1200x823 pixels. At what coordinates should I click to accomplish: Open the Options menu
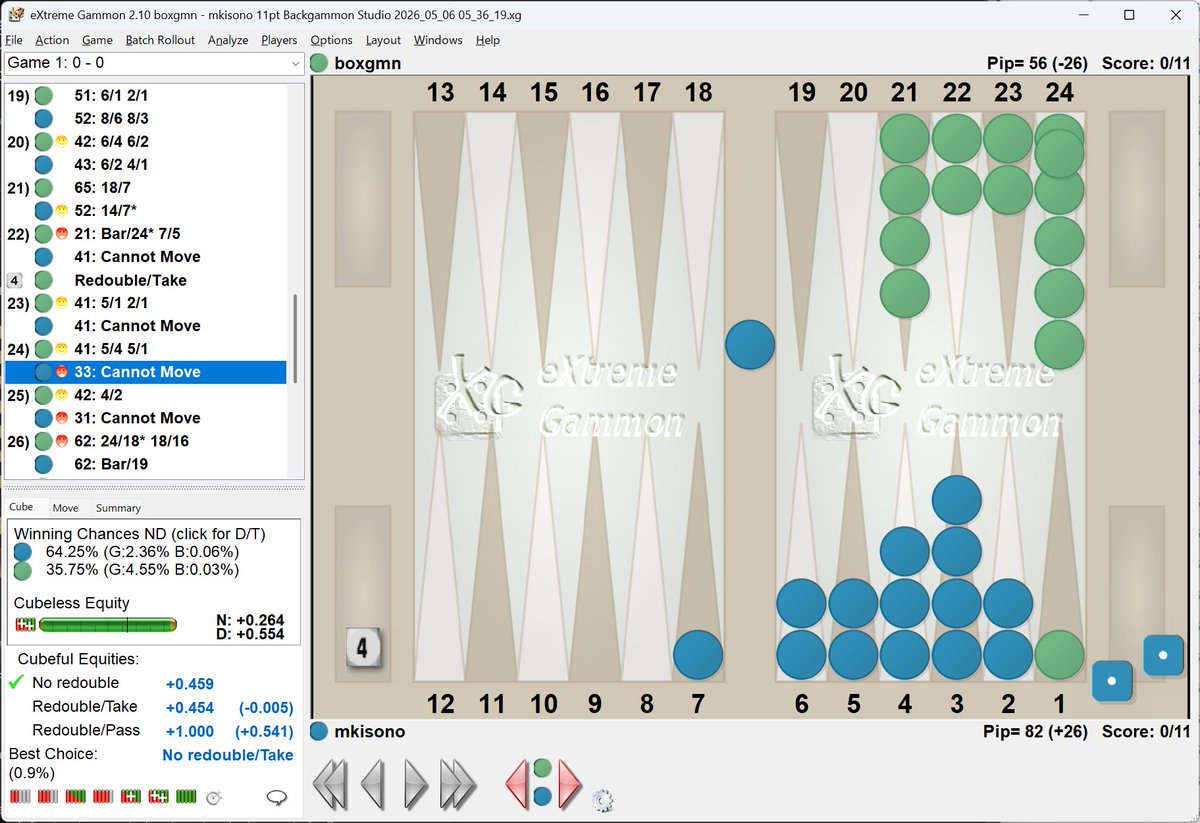(x=331, y=40)
